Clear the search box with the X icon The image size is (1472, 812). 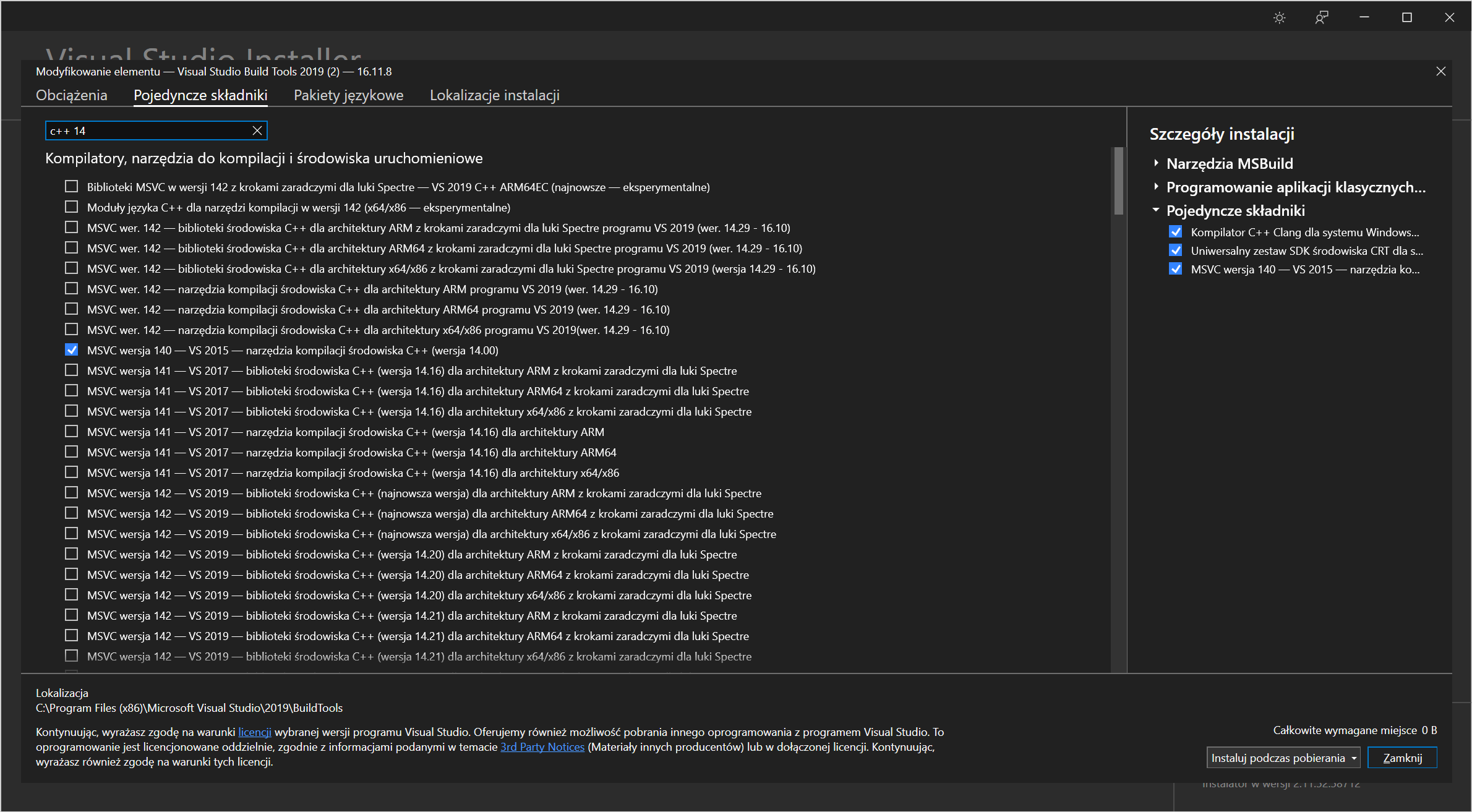click(x=257, y=130)
